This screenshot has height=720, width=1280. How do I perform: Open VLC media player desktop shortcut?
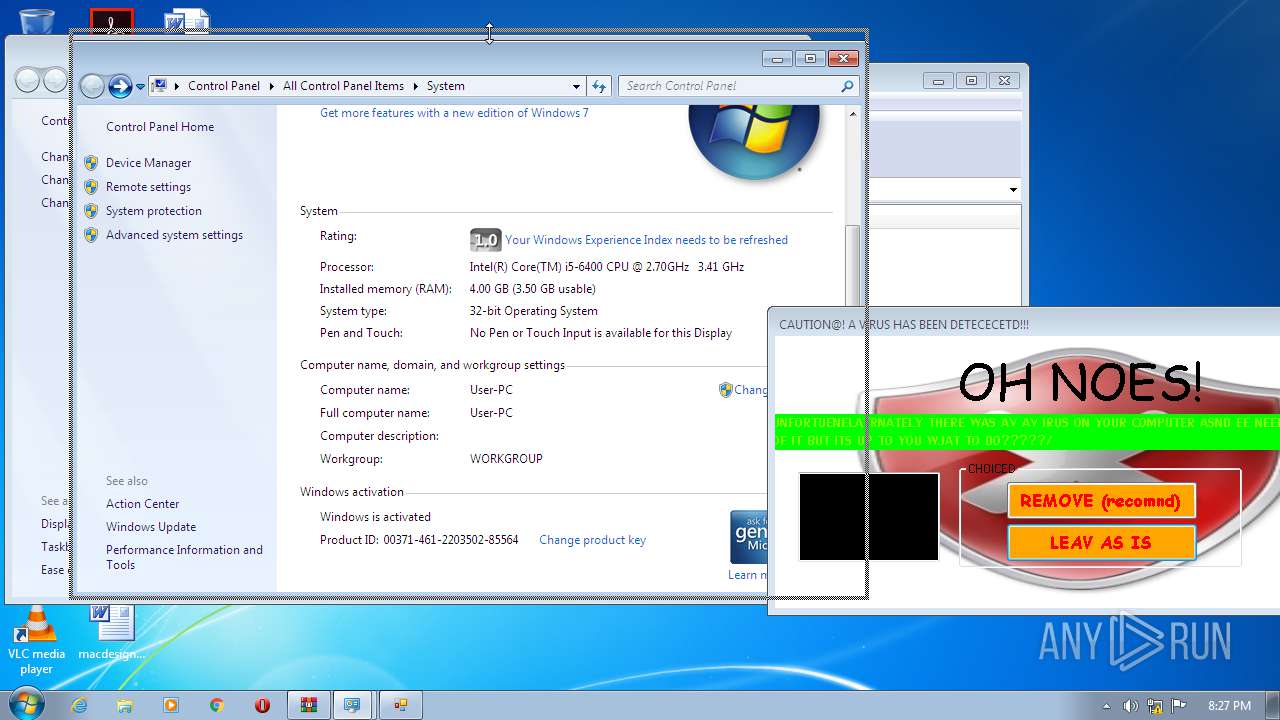(x=37, y=639)
